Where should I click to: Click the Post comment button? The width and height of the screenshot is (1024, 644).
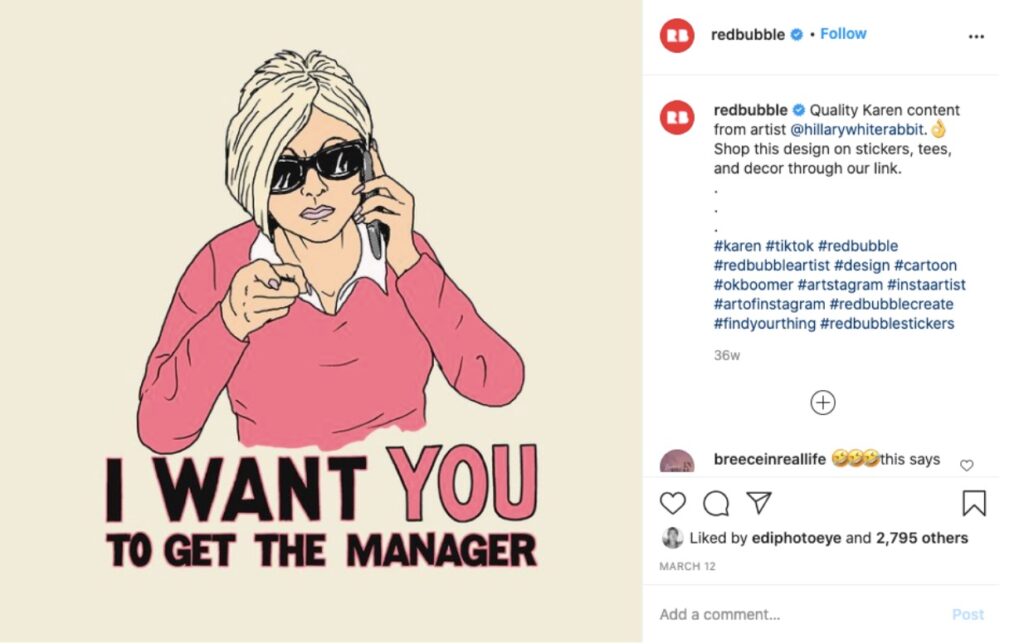[967, 614]
